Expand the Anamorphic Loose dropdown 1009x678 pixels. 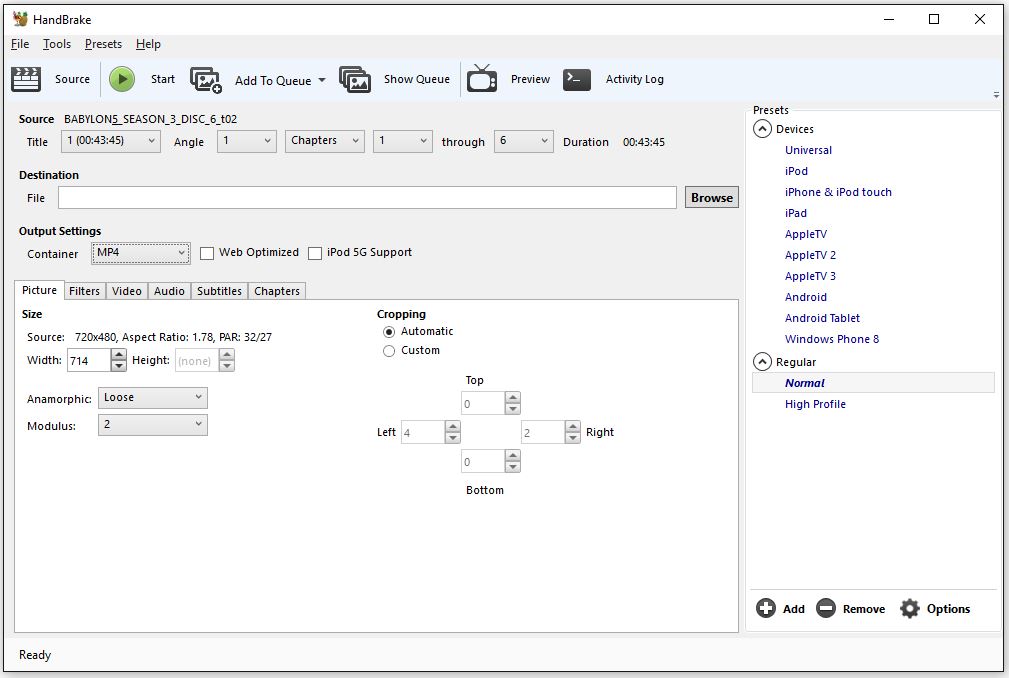152,398
